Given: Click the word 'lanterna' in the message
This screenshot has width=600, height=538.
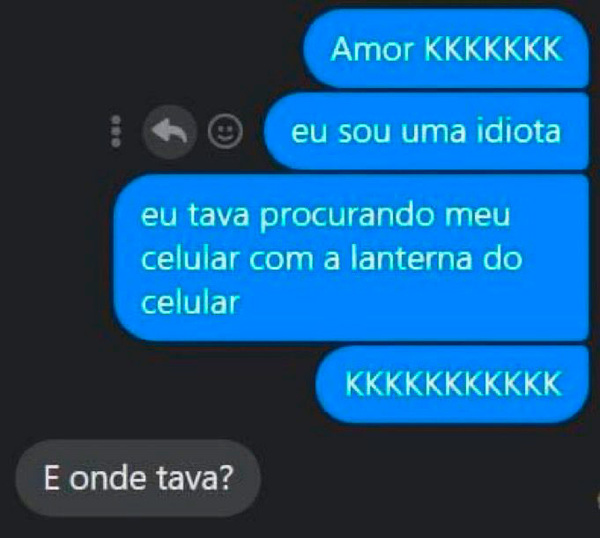Looking at the screenshot, I should pyautogui.click(x=411, y=258).
